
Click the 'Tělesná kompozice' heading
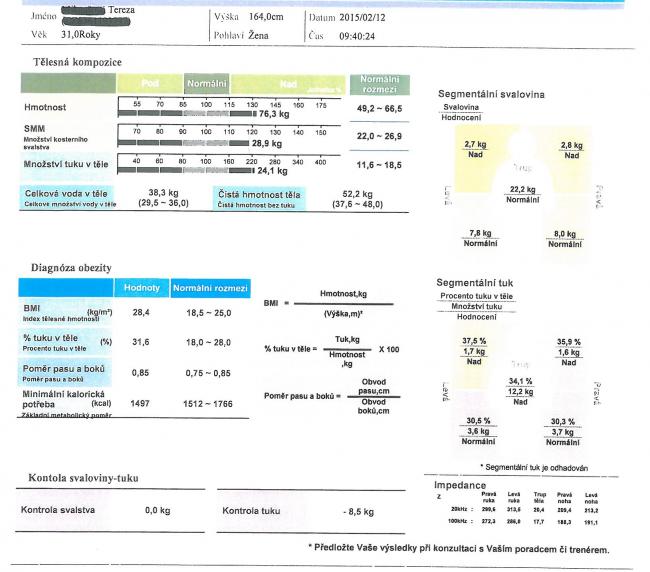click(78, 62)
